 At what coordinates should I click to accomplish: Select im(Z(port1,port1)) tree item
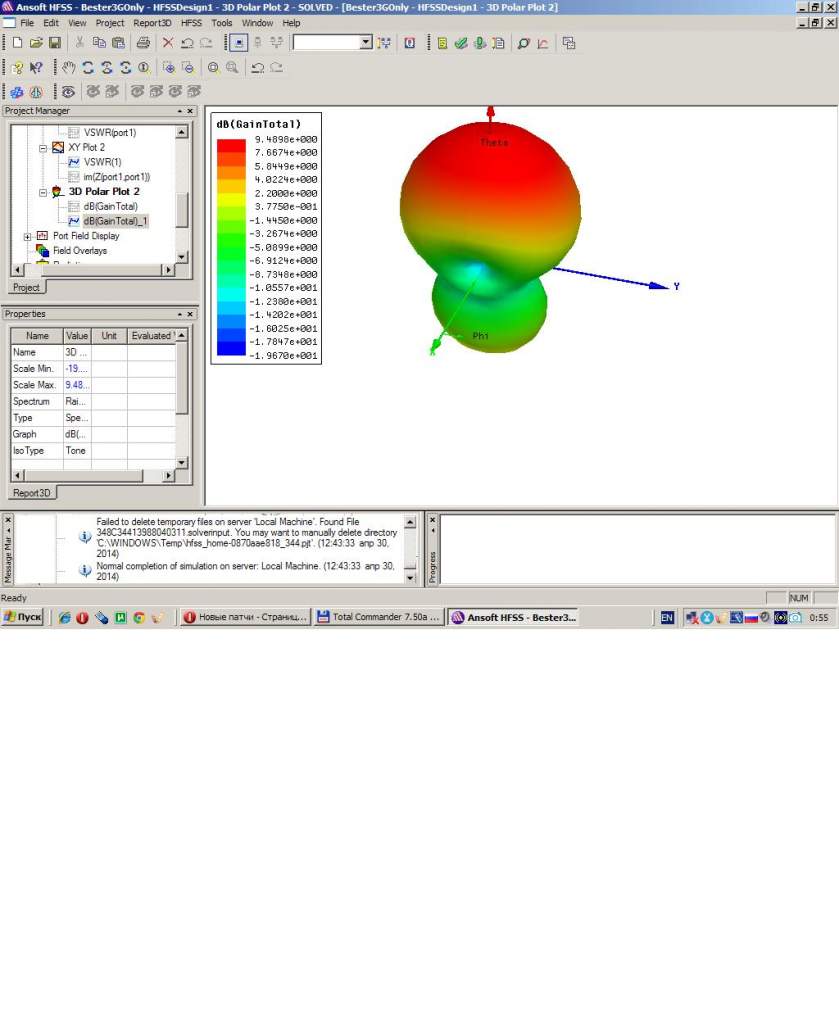[117, 177]
